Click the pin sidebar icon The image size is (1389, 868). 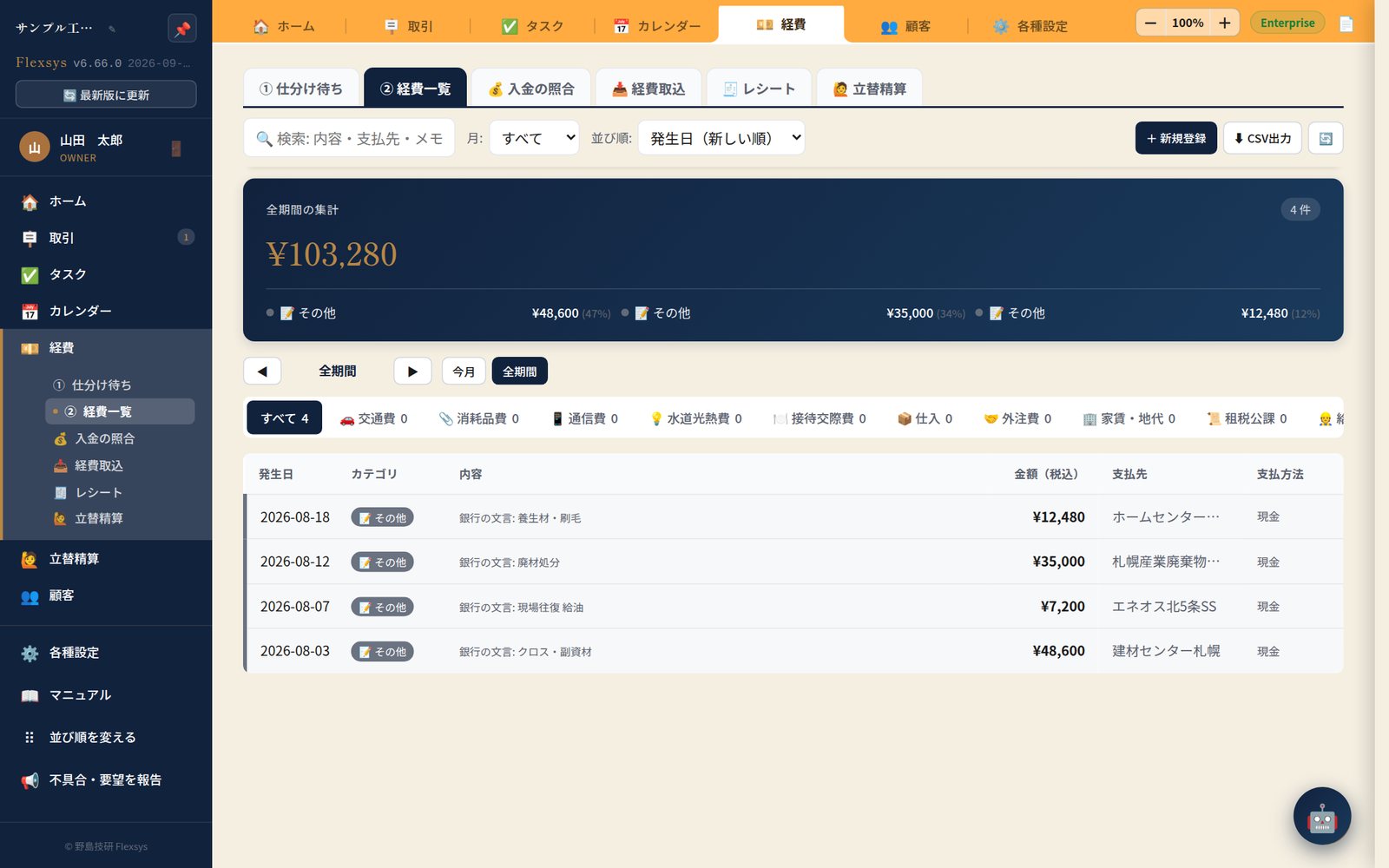pyautogui.click(x=181, y=29)
